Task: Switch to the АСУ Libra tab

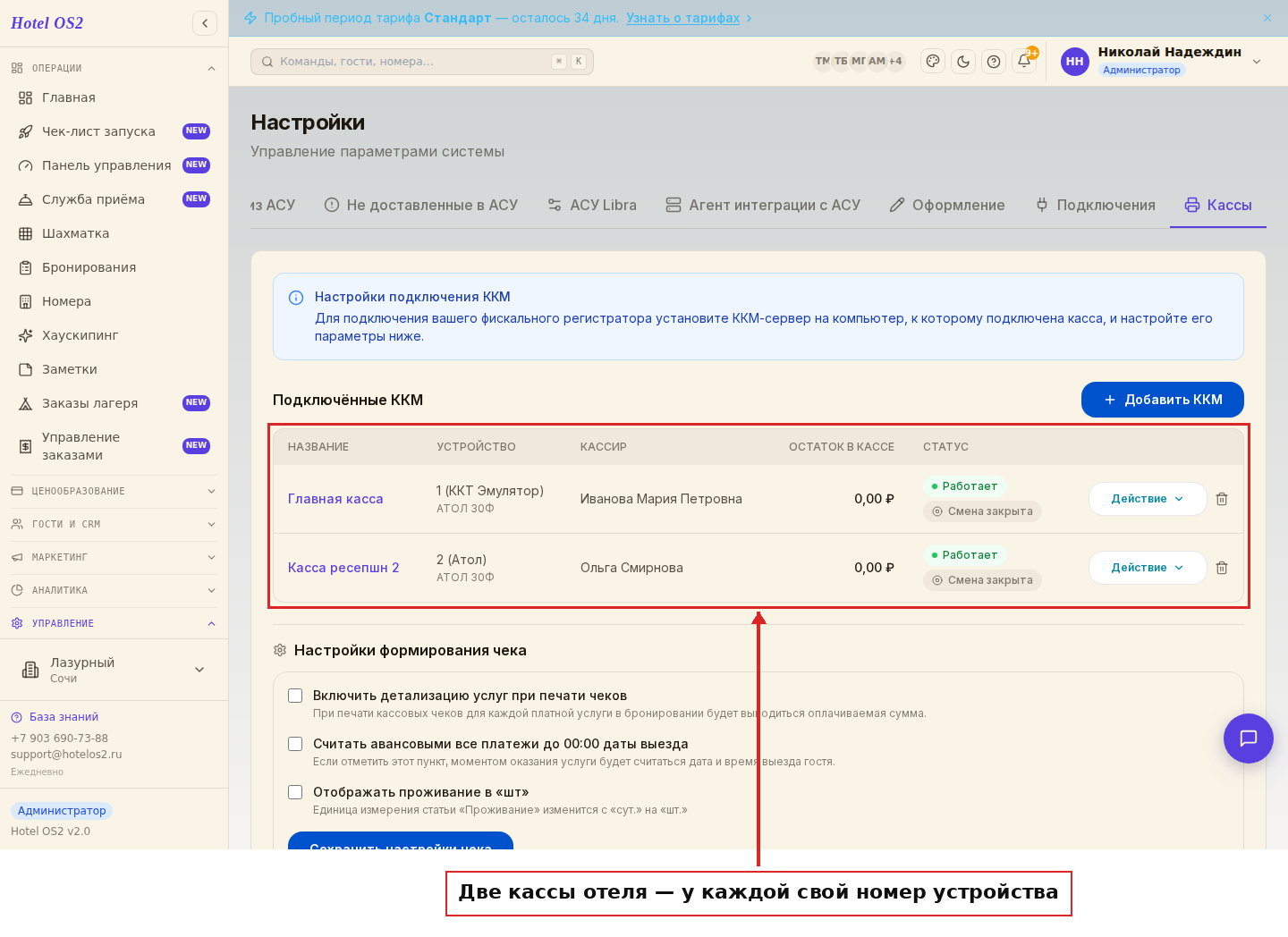Action: [592, 205]
